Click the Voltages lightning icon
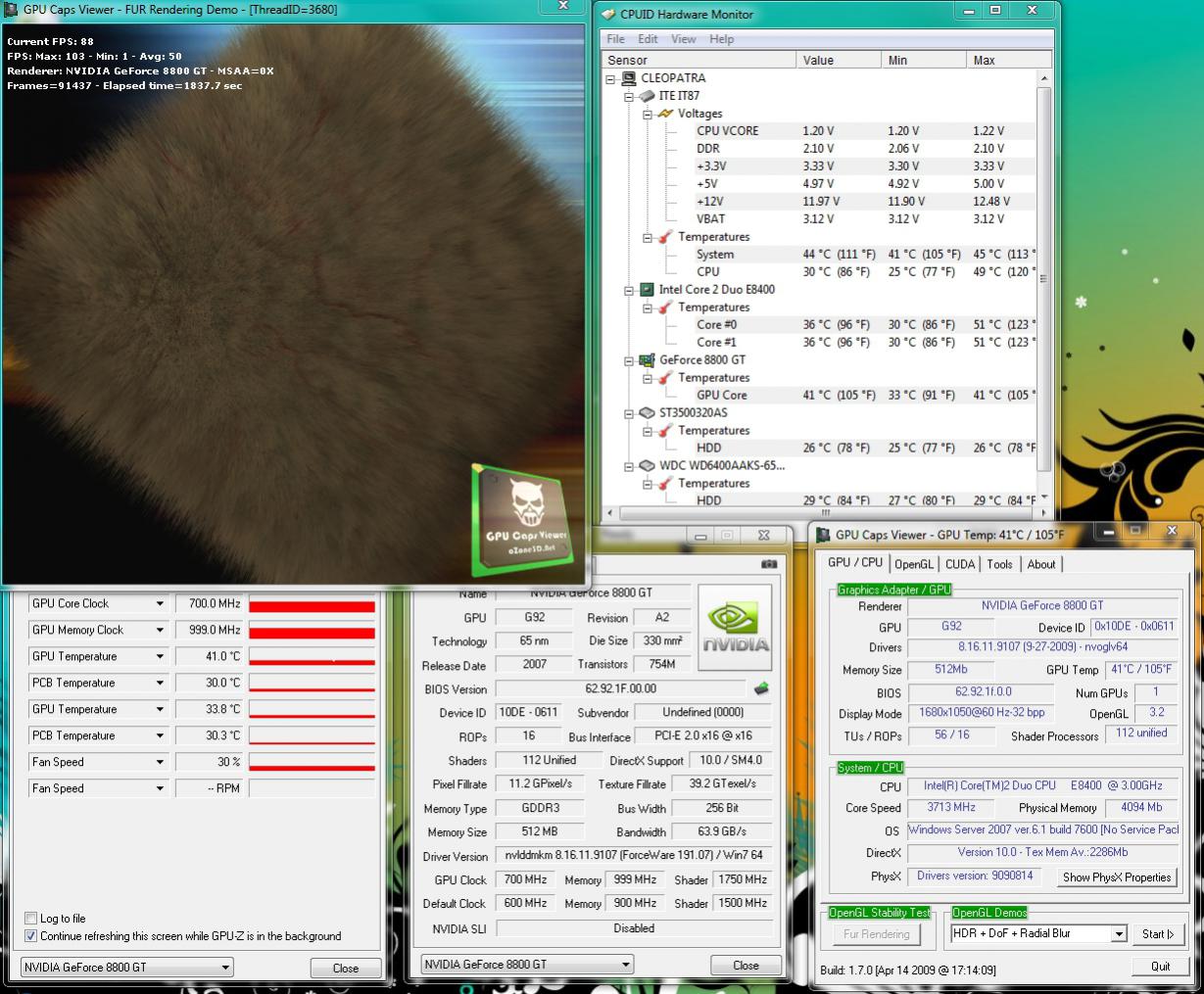1204x994 pixels. [x=665, y=114]
